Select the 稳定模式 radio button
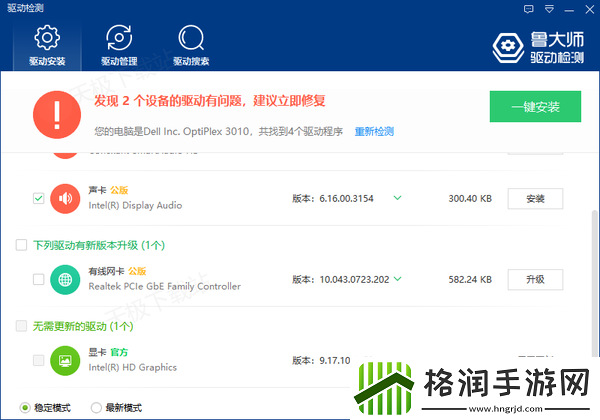 pos(25,408)
